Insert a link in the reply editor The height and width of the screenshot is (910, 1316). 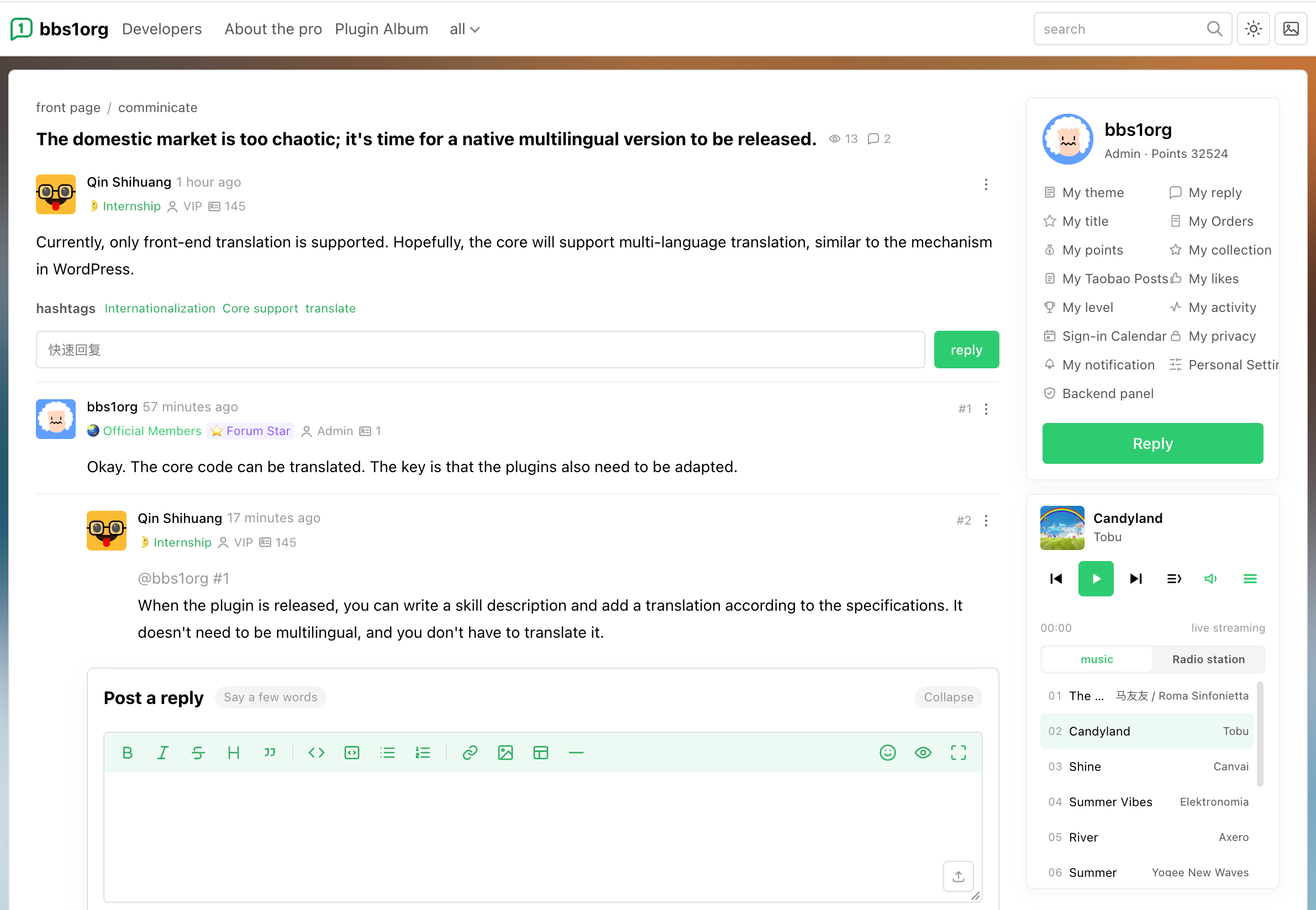coord(470,753)
